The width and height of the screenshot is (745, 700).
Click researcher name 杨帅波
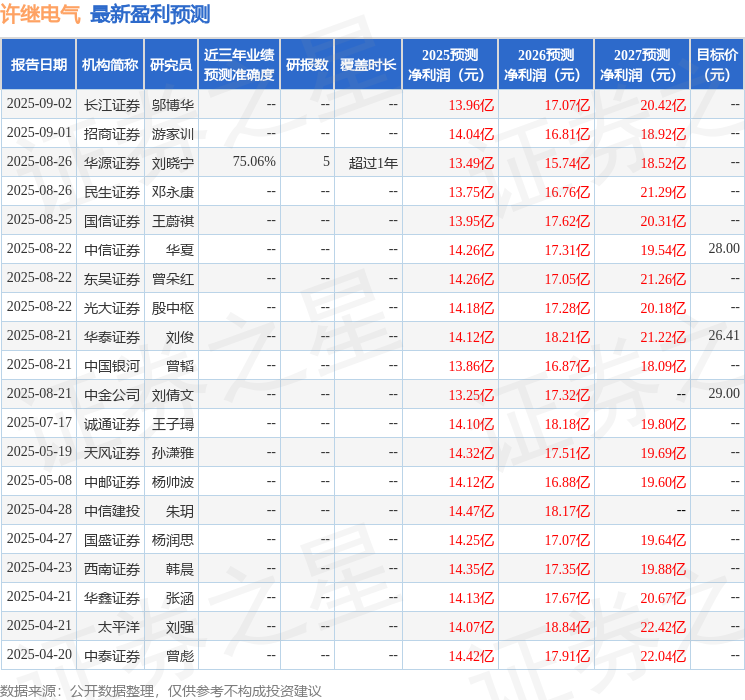click(x=172, y=482)
